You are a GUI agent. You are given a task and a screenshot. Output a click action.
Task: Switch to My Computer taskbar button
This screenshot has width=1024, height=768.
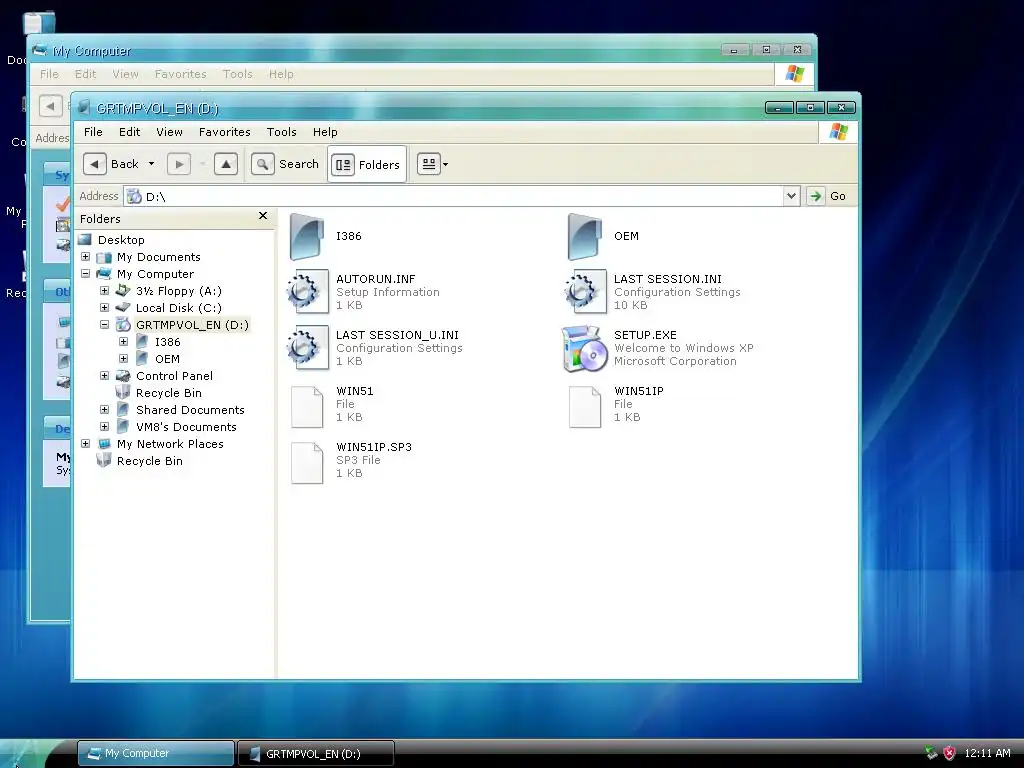tap(155, 753)
